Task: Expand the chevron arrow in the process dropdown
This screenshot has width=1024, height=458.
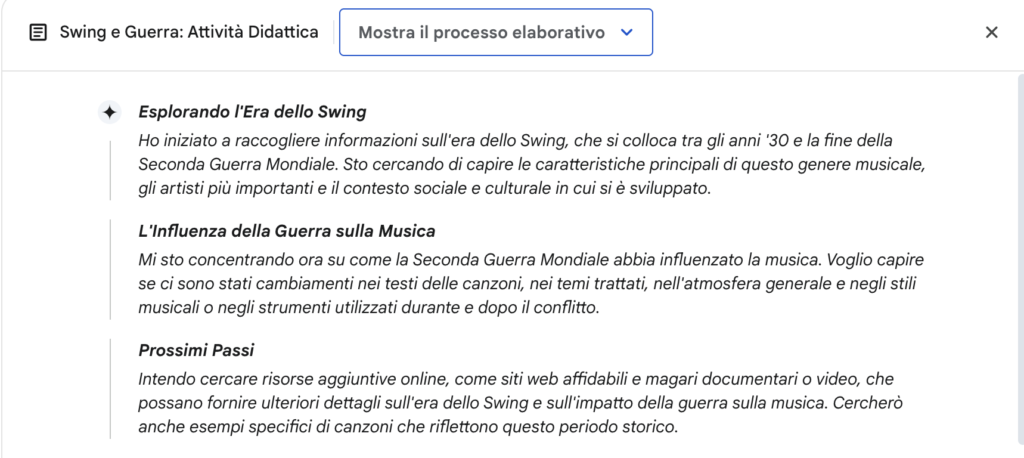Action: 626,32
